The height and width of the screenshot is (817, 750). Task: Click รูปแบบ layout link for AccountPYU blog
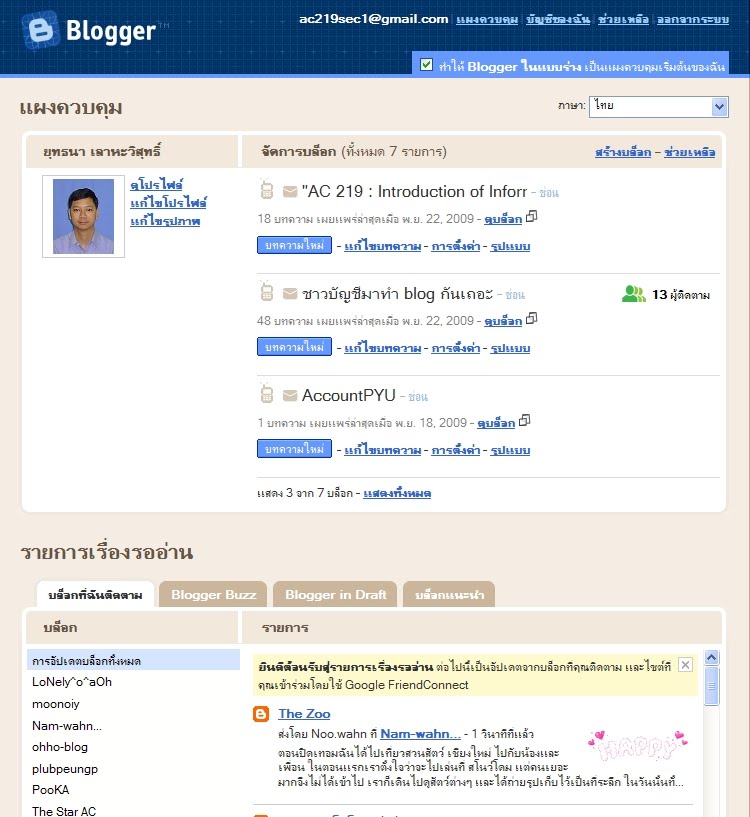[510, 450]
